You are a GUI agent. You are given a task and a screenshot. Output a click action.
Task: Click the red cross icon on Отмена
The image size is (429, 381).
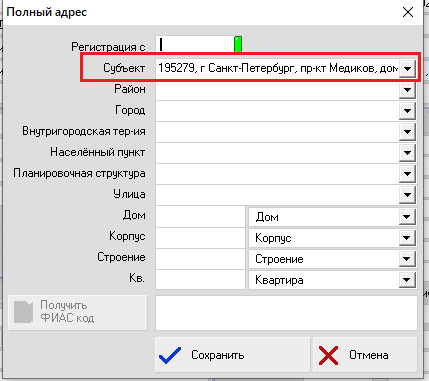(x=328, y=355)
